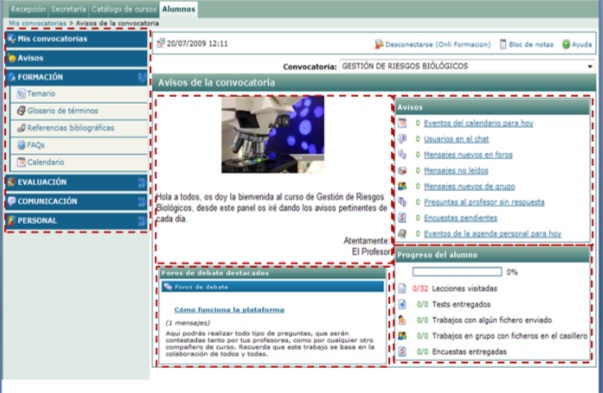603x393 pixels.
Task: Expand the PERSONAL section
Action: click(142, 221)
